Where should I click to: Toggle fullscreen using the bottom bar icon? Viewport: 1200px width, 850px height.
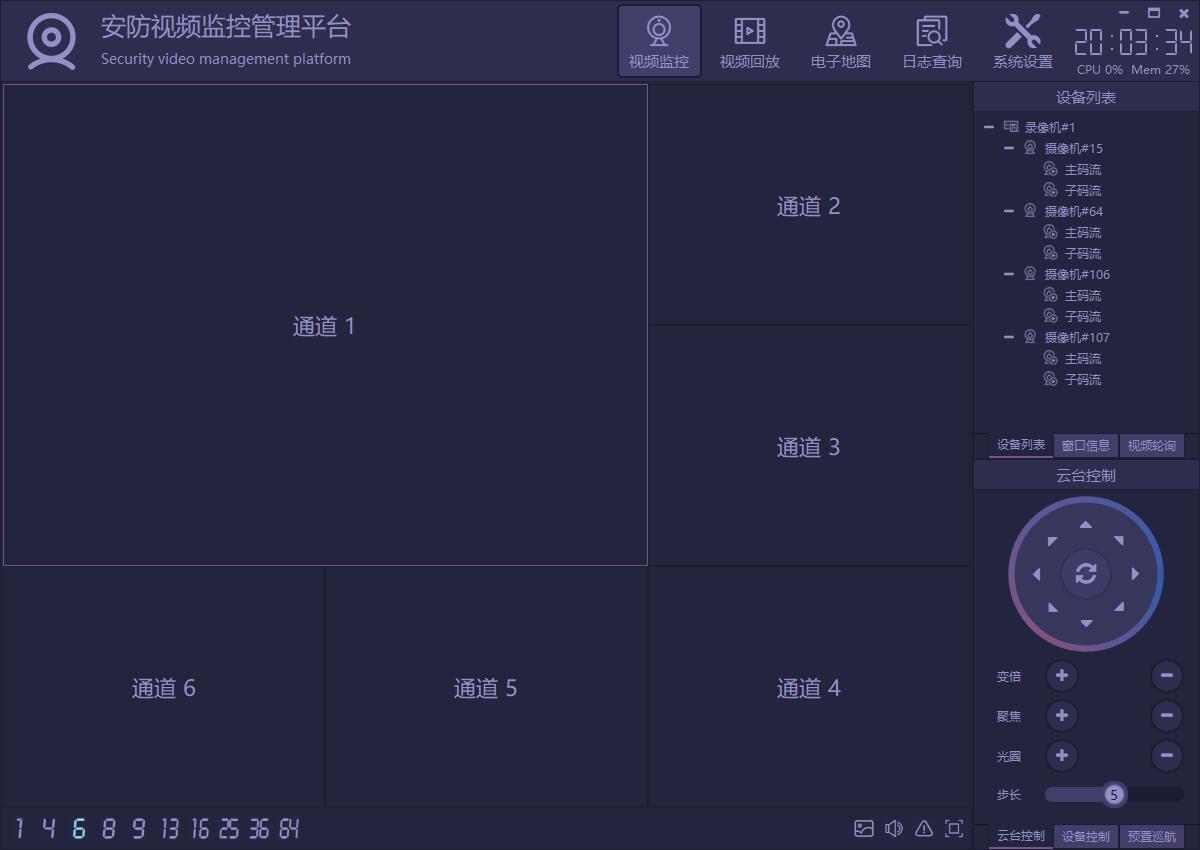(x=954, y=828)
